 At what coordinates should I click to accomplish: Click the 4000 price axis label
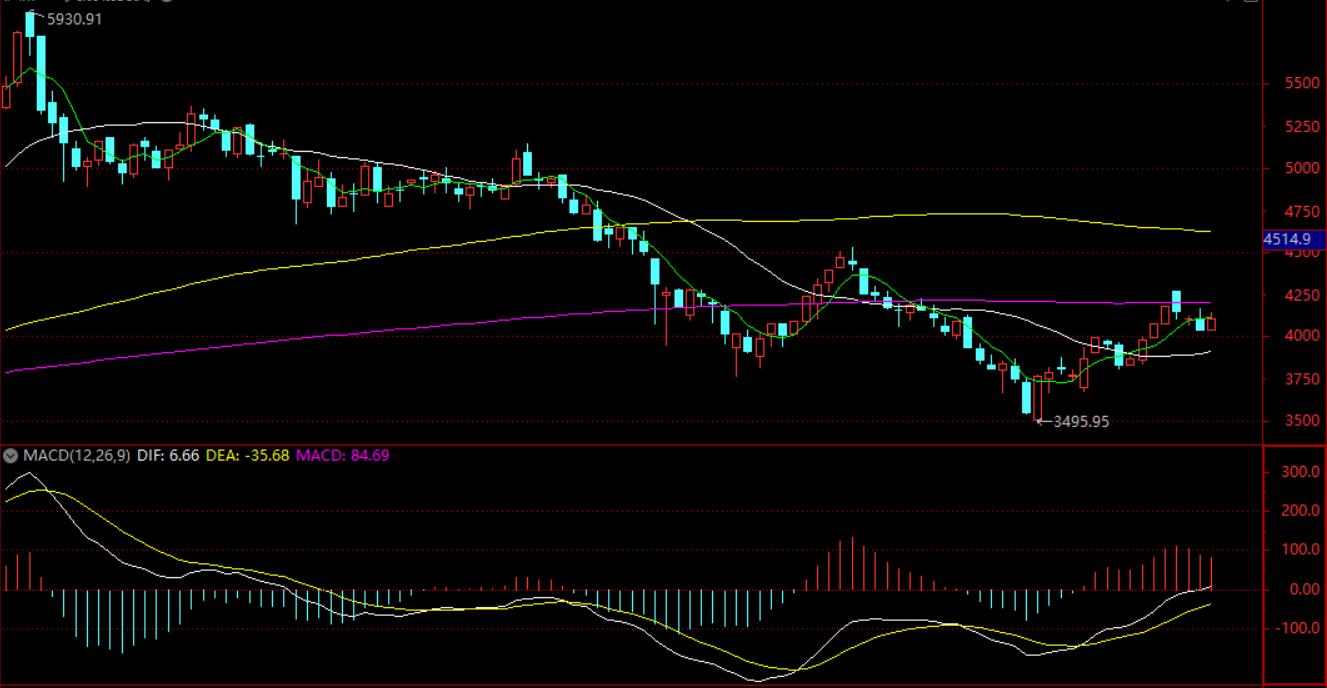(1301, 336)
